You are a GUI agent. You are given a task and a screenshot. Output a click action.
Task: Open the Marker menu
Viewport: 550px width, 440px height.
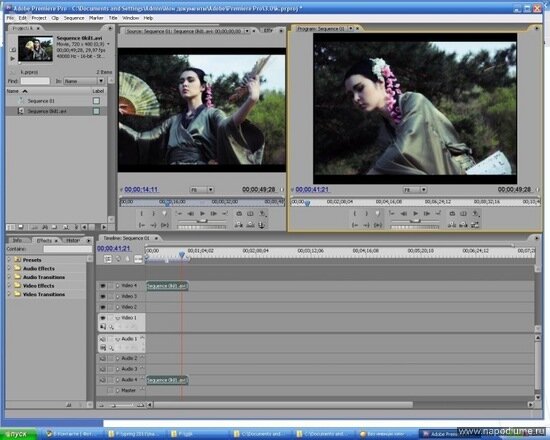96,18
